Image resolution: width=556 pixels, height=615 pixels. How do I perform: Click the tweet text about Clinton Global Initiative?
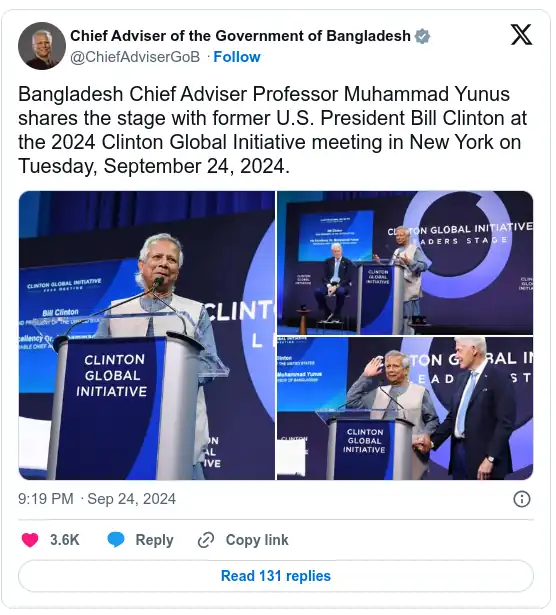point(273,130)
